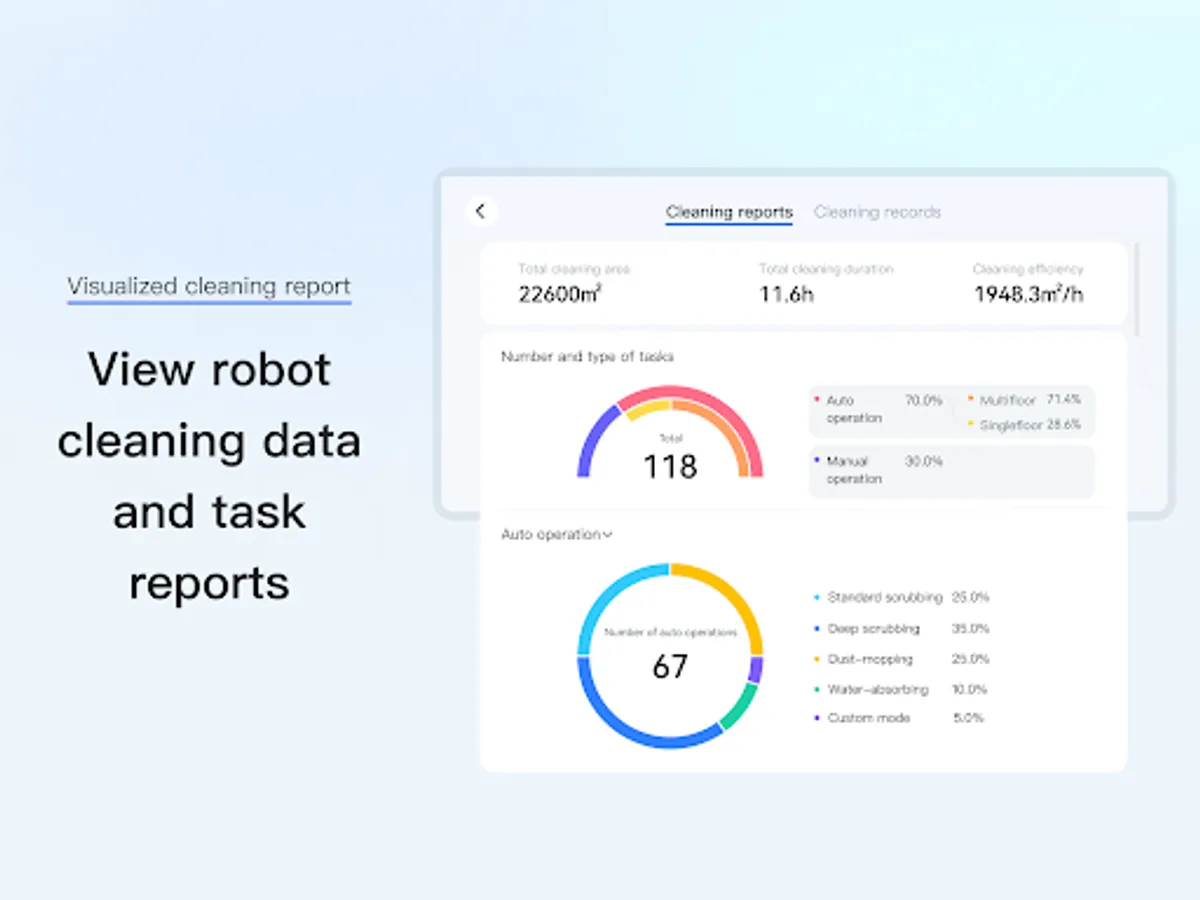Select the Deep scrubbing 35.0% legend row

(x=902, y=629)
